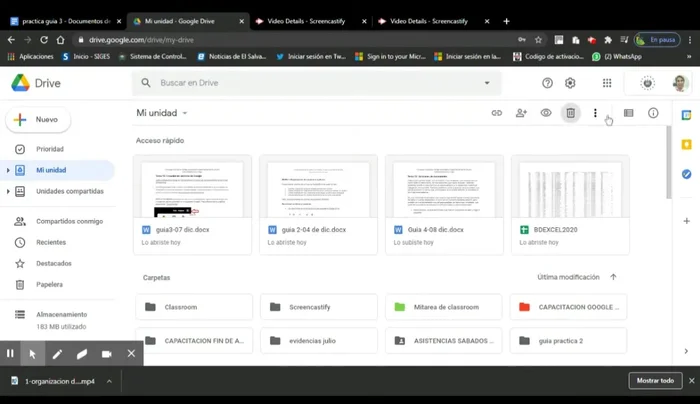The image size is (700, 404).
Task: Click the trash delete icon in toolbar
Action: tap(570, 113)
